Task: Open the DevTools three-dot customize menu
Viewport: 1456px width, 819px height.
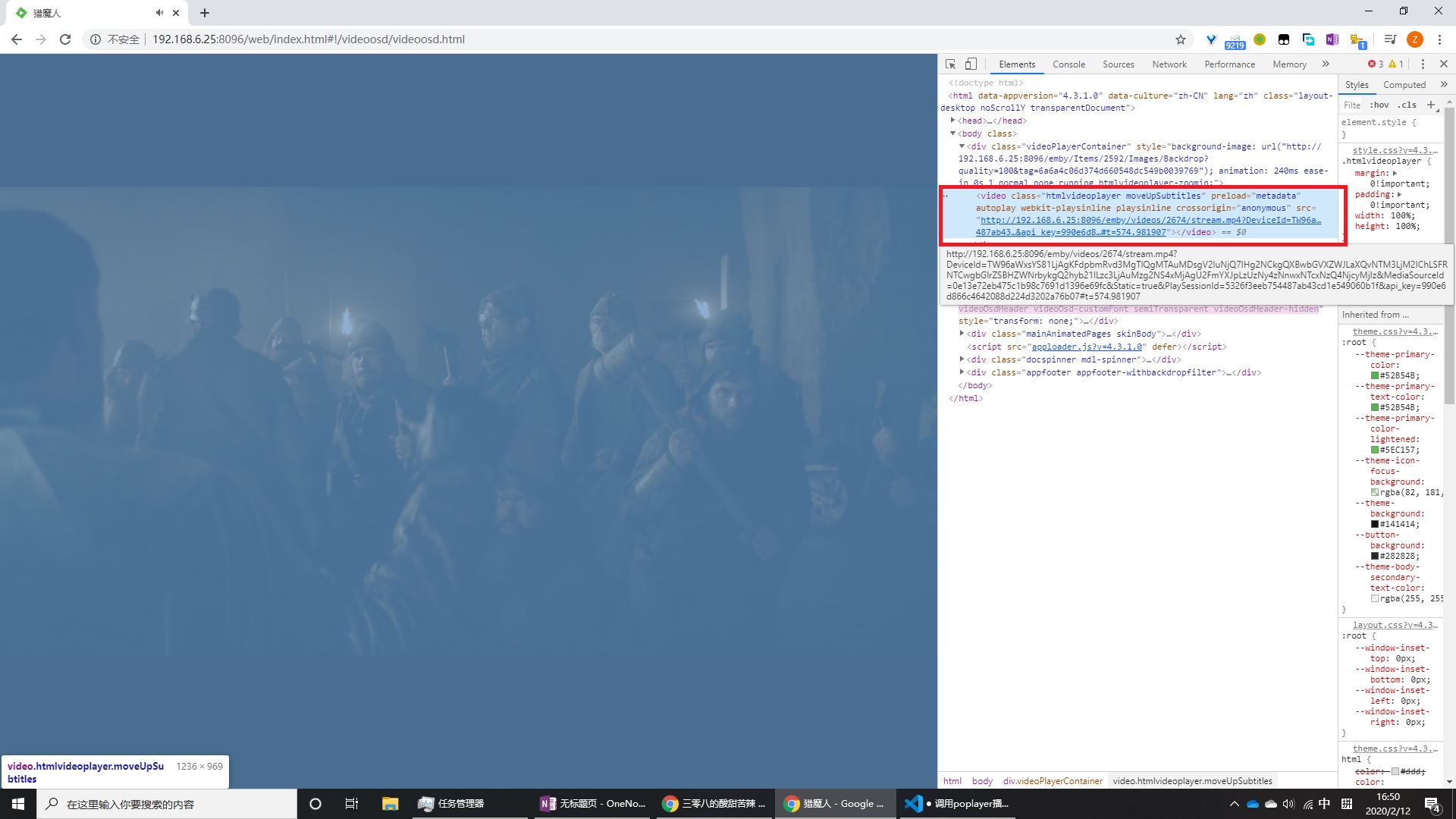Action: pyautogui.click(x=1423, y=64)
